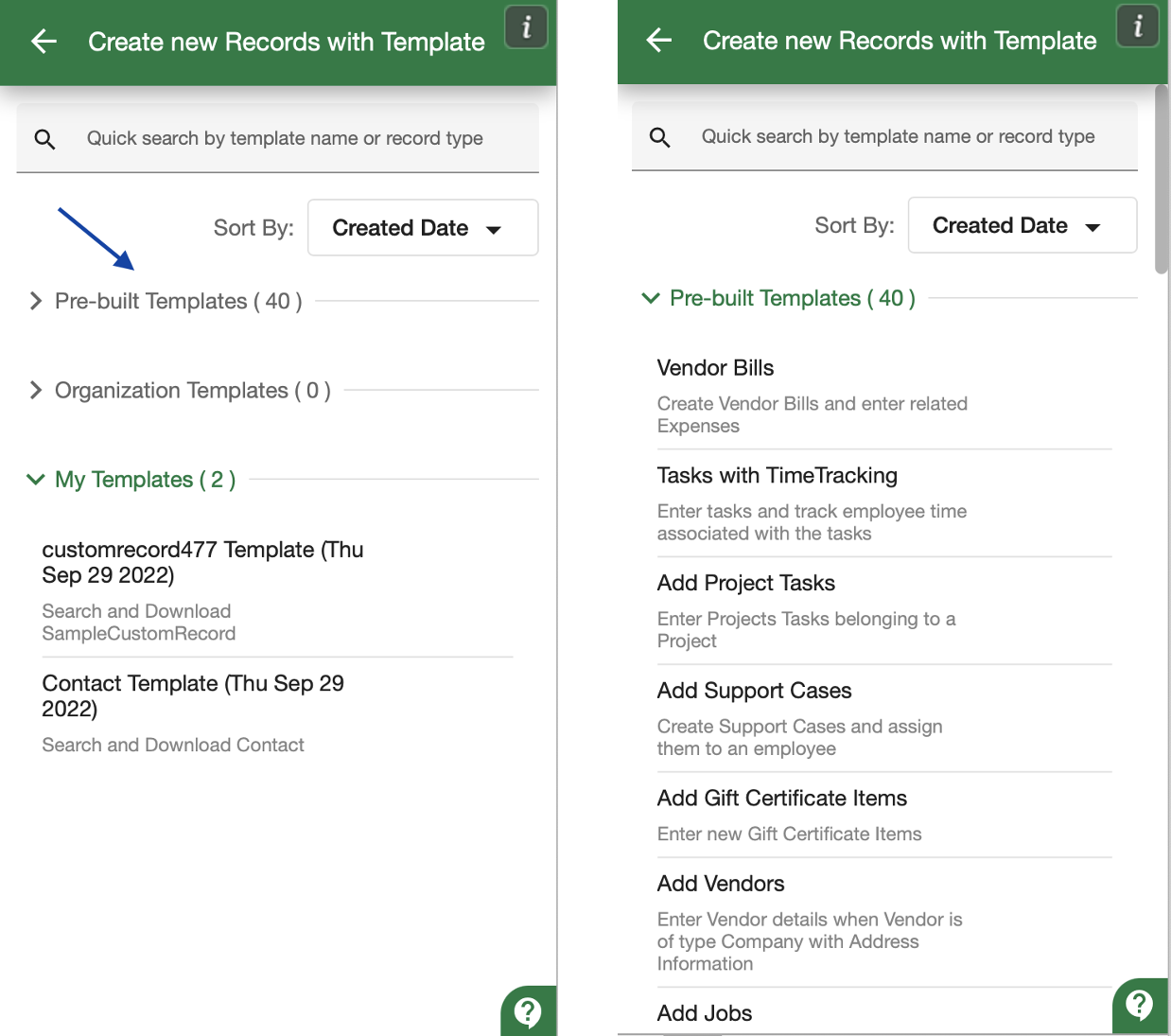Image resolution: width=1171 pixels, height=1036 pixels.
Task: Click 'Search and Download SampleCustomRecord' description
Action: (x=139, y=623)
